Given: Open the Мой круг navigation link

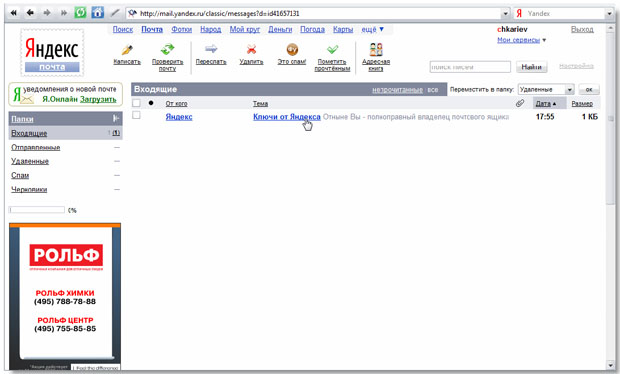Looking at the screenshot, I should click(x=245, y=29).
